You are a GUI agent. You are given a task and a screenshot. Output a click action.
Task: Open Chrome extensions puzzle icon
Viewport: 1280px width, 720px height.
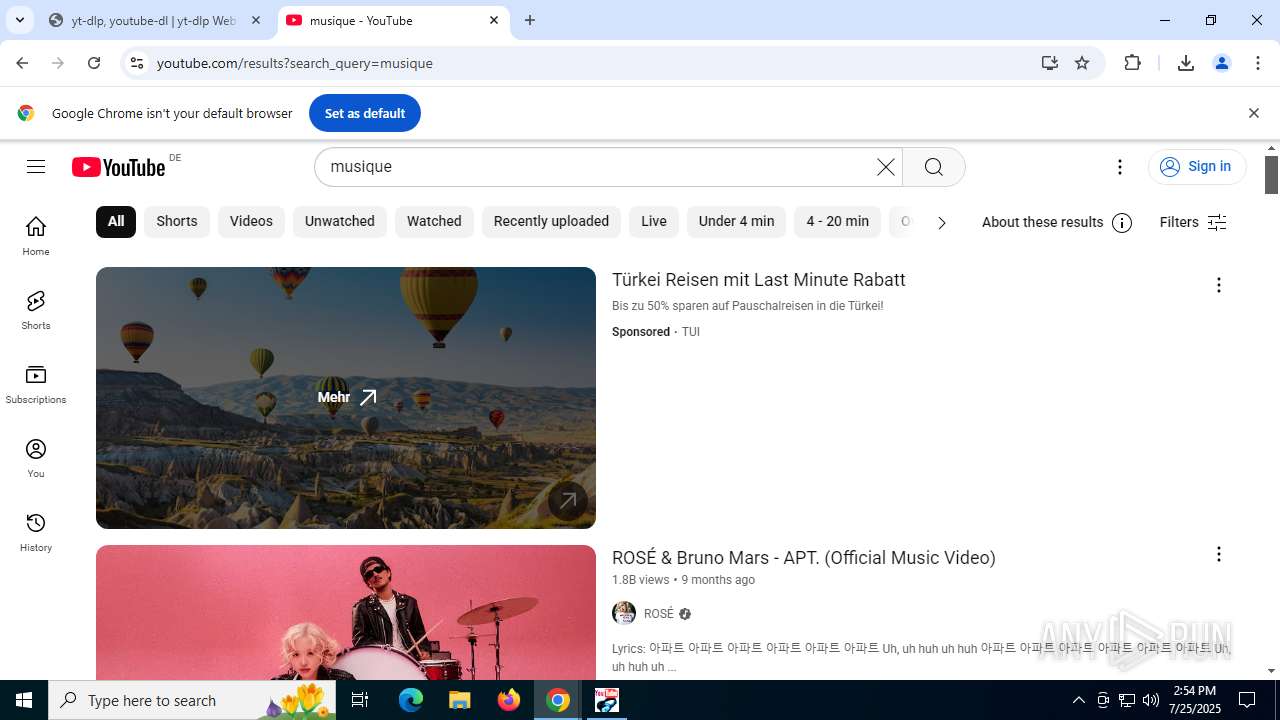point(1132,63)
